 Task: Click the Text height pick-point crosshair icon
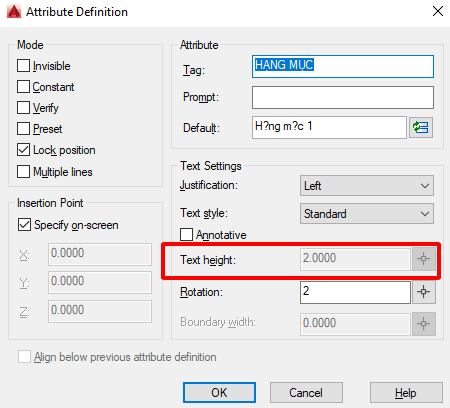coord(423,259)
